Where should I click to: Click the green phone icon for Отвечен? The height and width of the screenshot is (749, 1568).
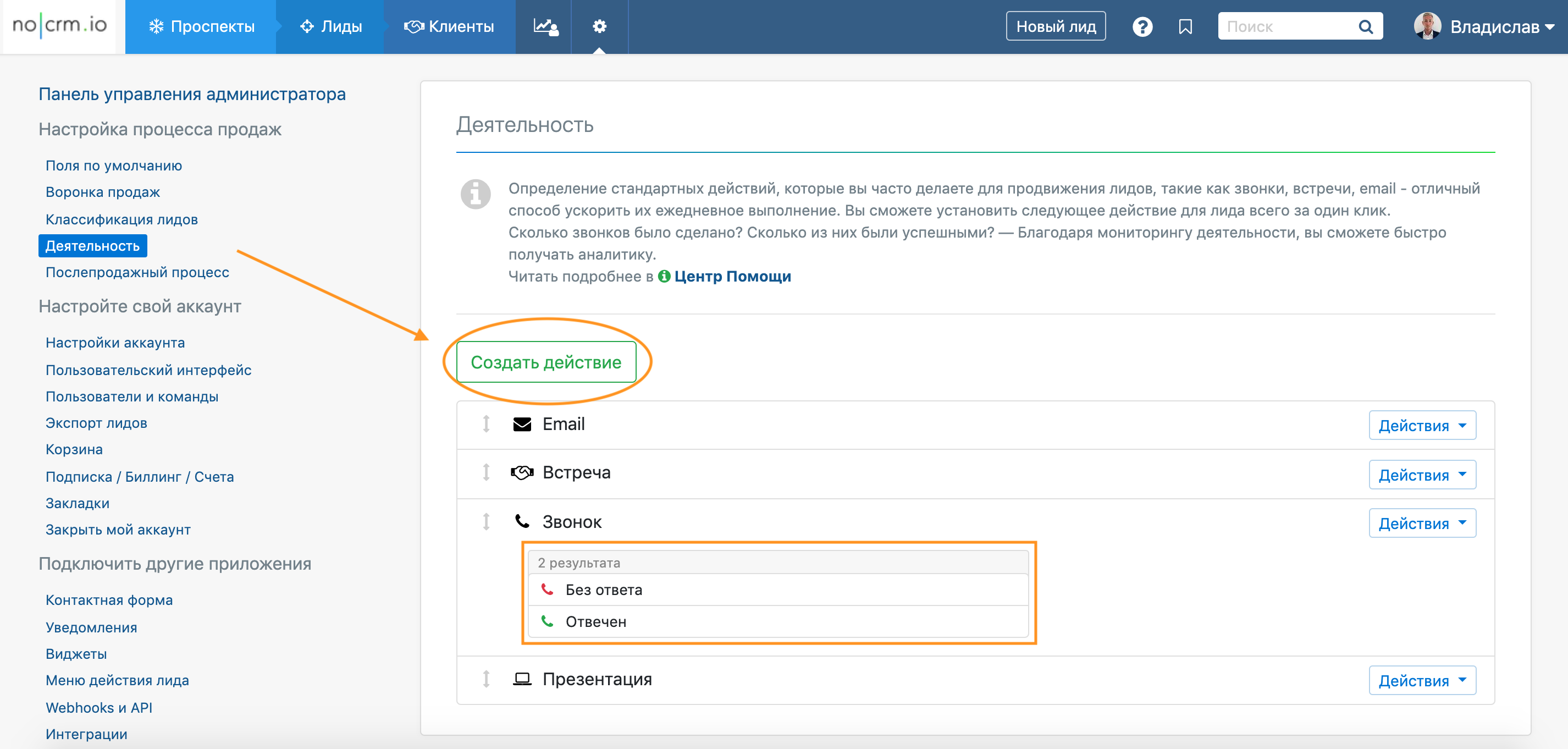click(x=547, y=621)
